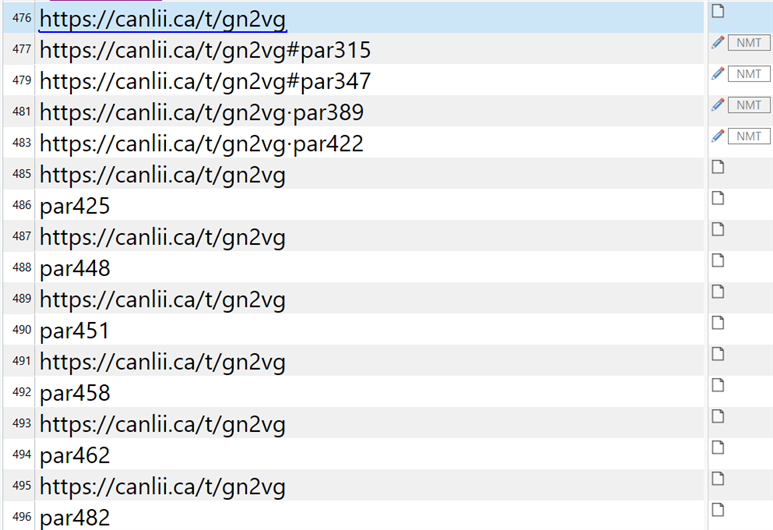Click segment number 496
This screenshot has width=773, height=530.
(22, 517)
